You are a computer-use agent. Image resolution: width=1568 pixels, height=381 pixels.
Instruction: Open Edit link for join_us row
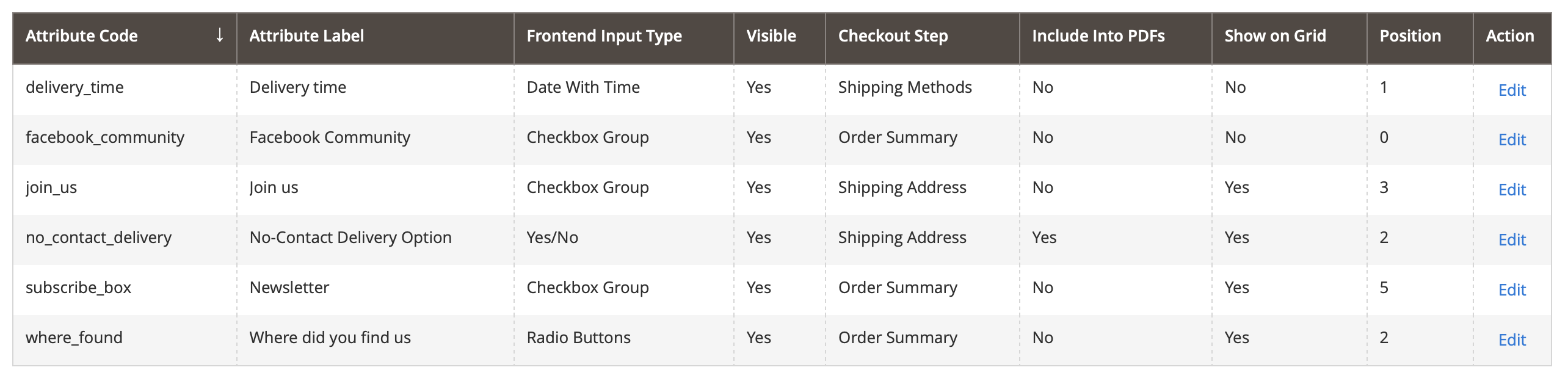pos(1512,190)
